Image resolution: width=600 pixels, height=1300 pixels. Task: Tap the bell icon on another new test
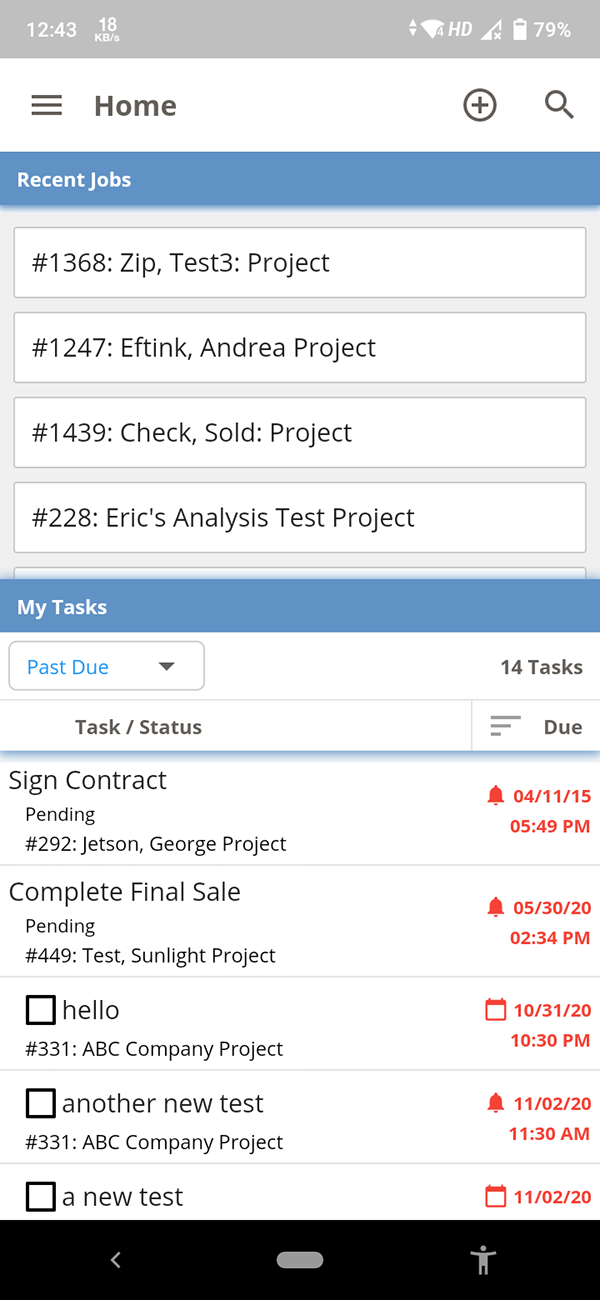(495, 1103)
